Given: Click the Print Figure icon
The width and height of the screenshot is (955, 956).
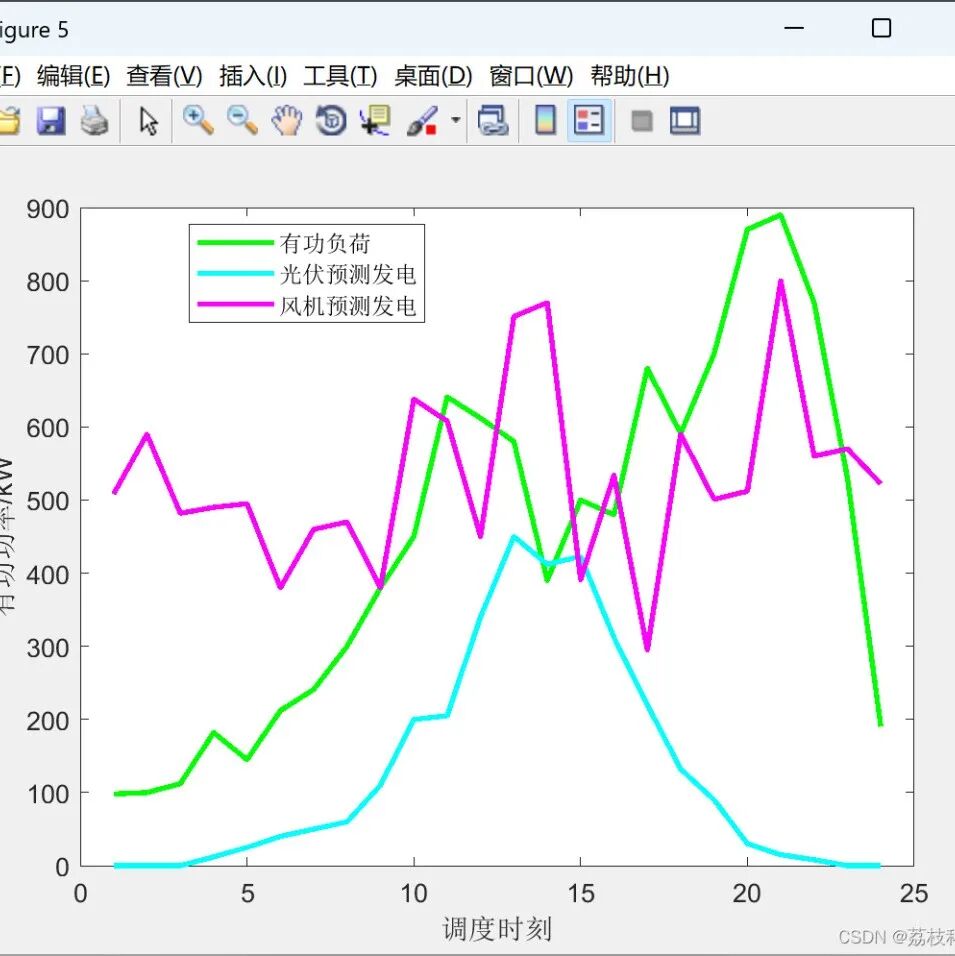Looking at the screenshot, I should [95, 120].
